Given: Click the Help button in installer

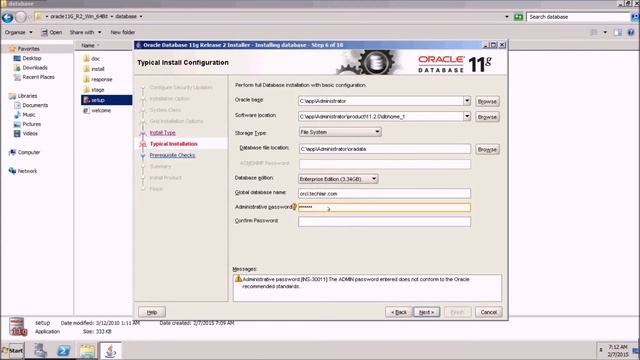Looking at the screenshot, I should tap(152, 312).
